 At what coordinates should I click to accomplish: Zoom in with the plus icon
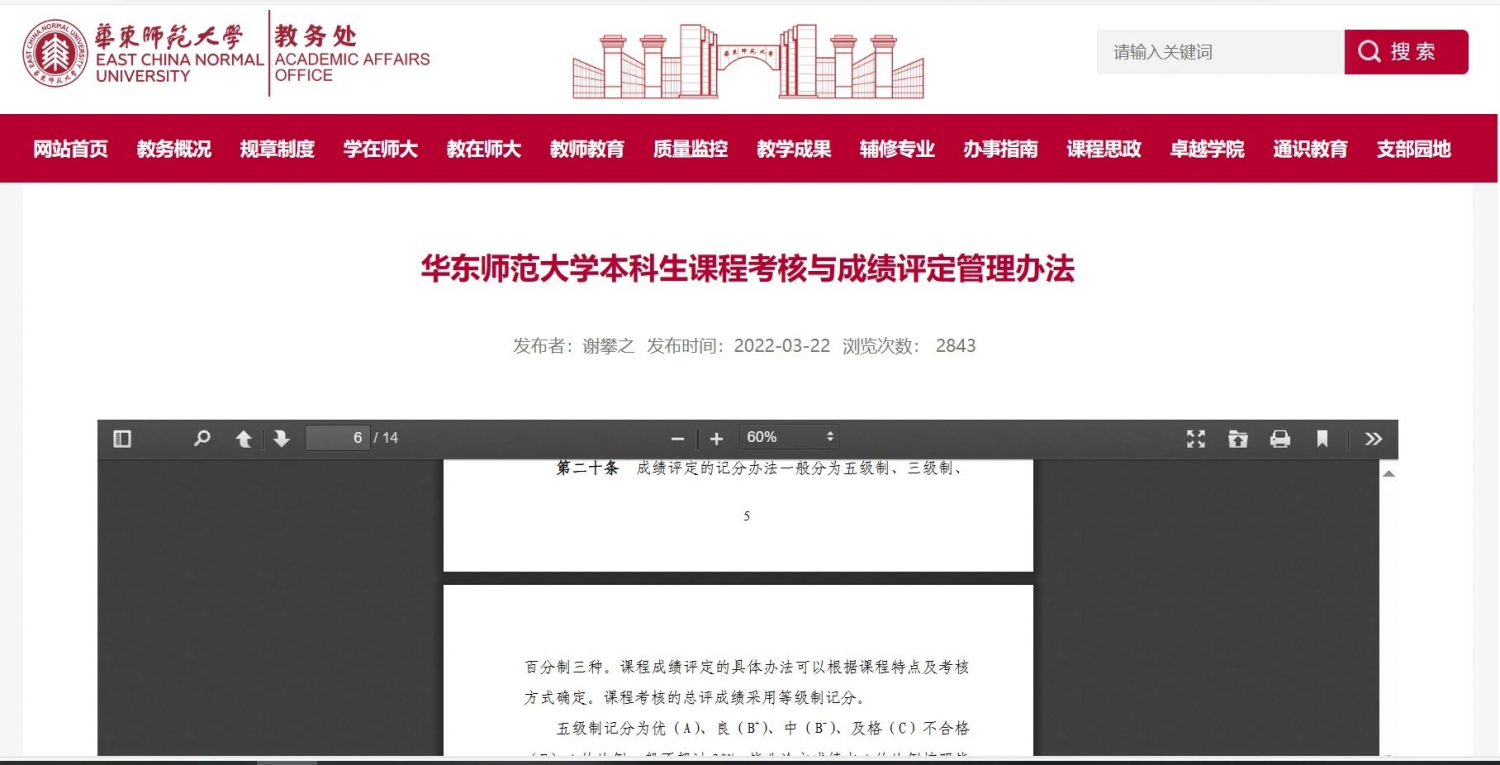716,438
